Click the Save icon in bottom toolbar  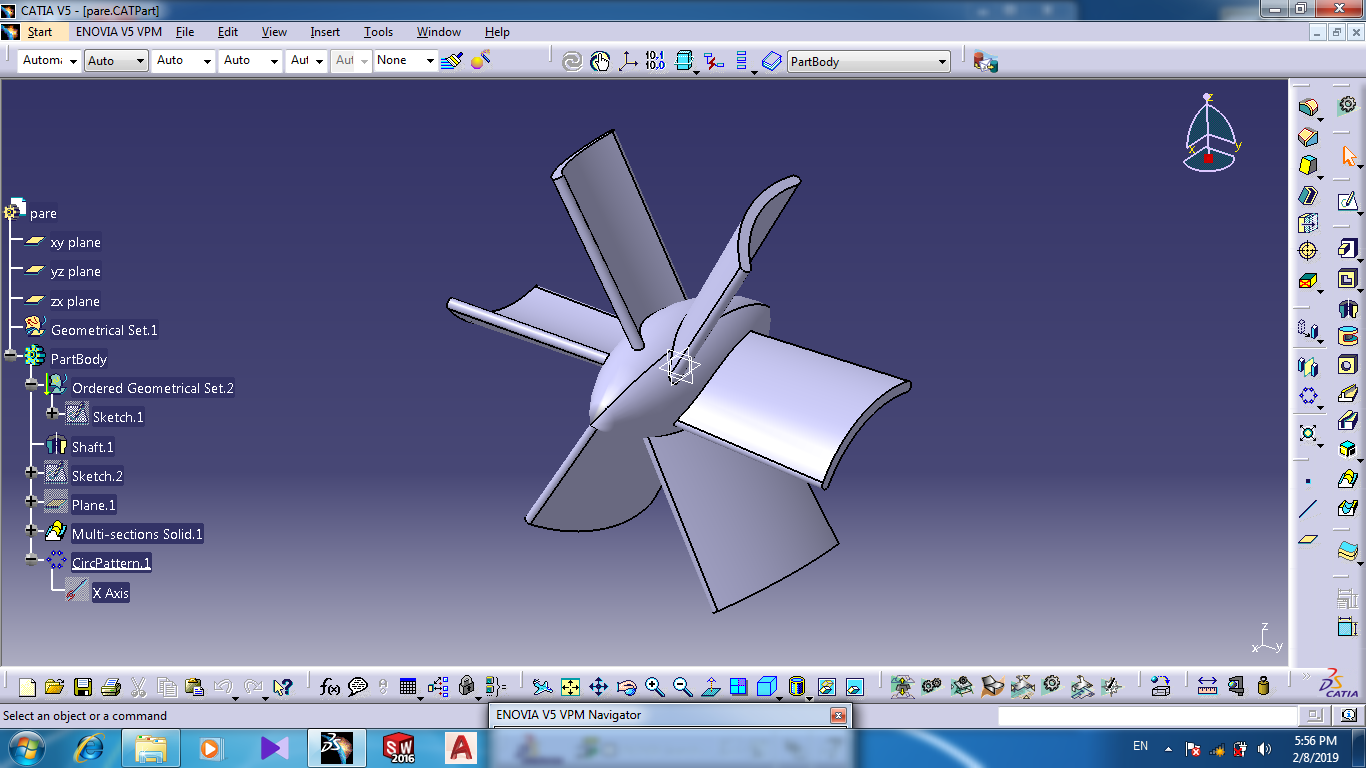(x=83, y=687)
